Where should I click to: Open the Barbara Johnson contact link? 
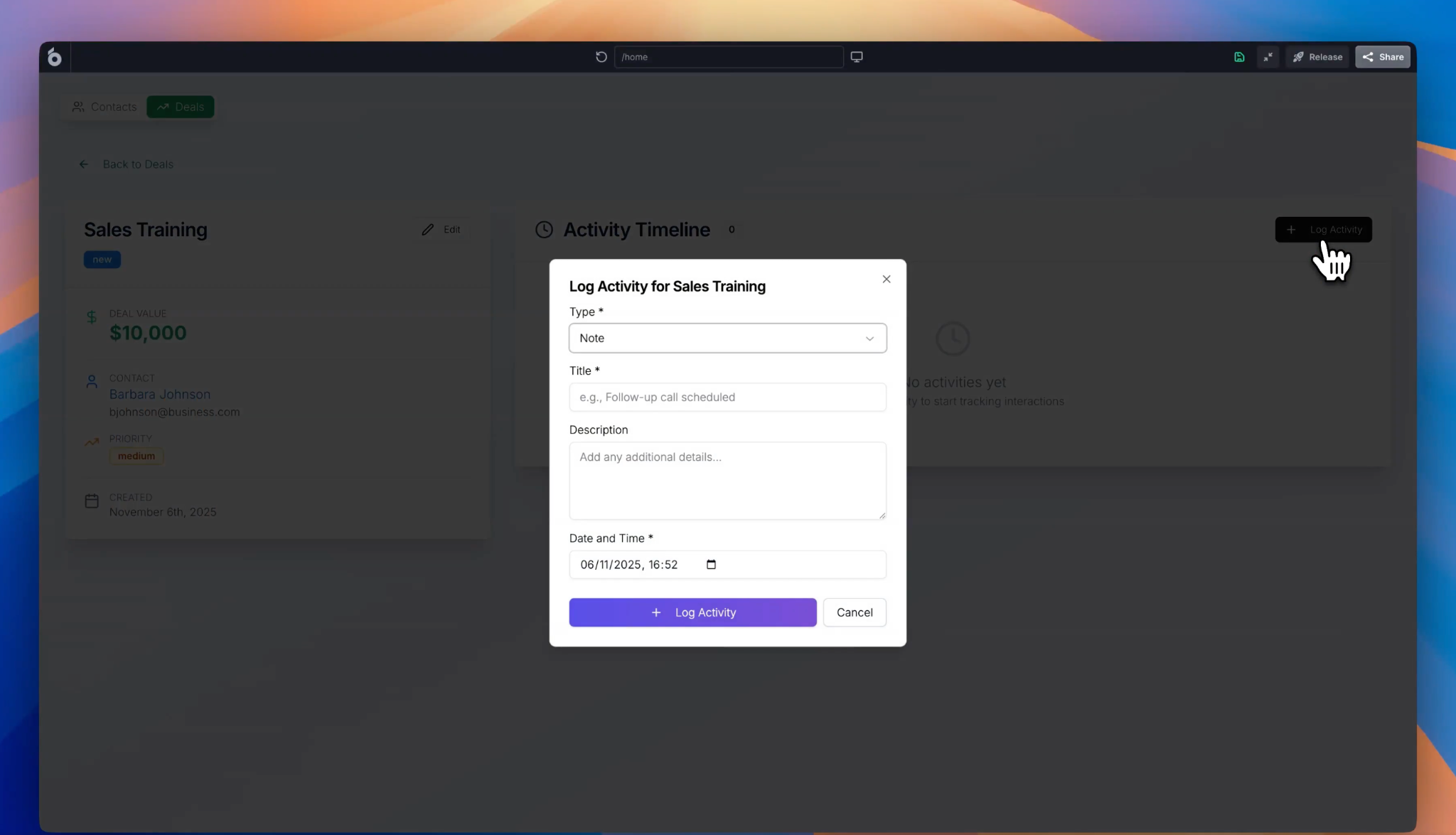tap(159, 394)
